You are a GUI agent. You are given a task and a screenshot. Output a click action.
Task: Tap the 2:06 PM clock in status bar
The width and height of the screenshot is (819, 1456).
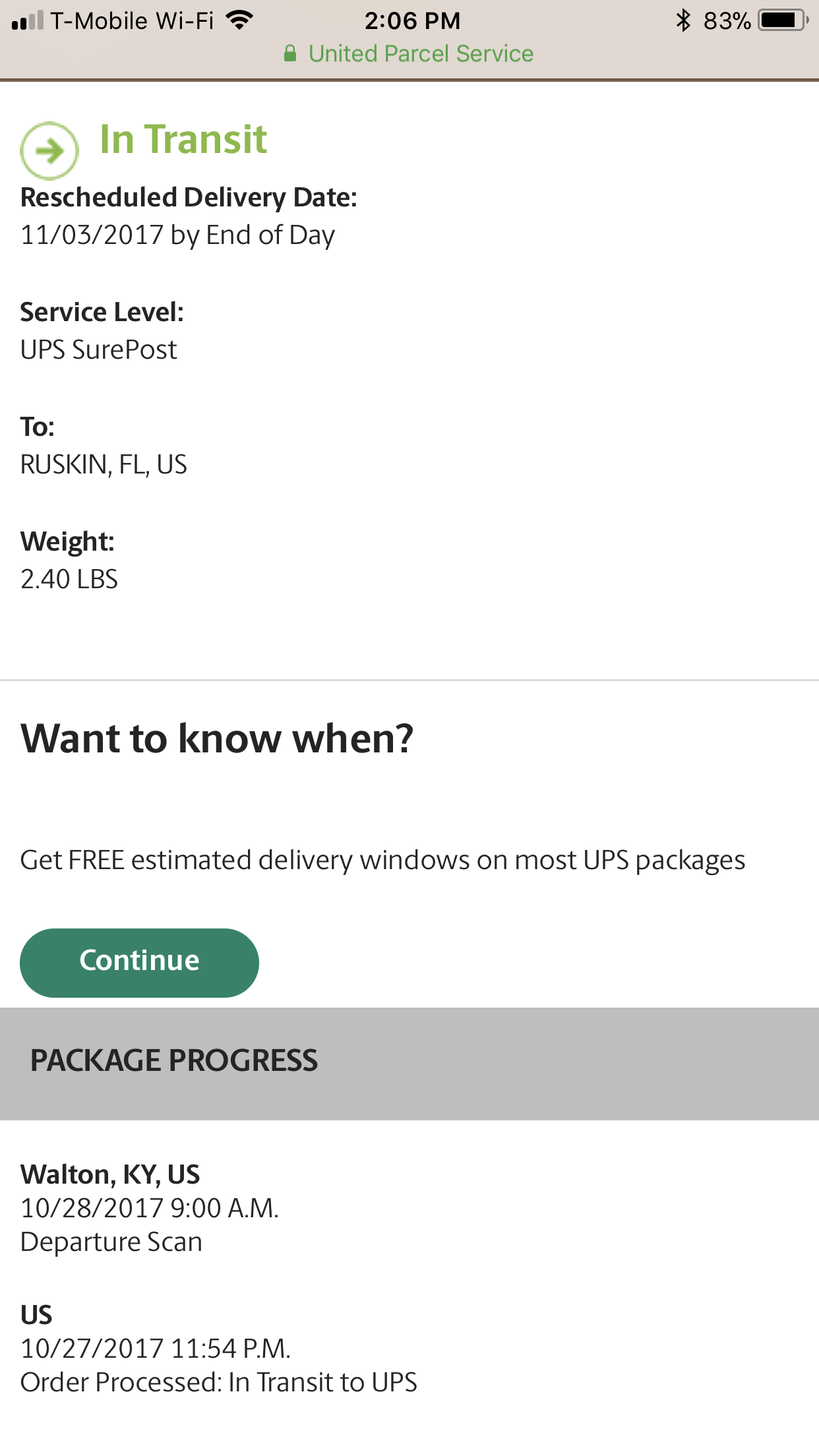coord(412,20)
